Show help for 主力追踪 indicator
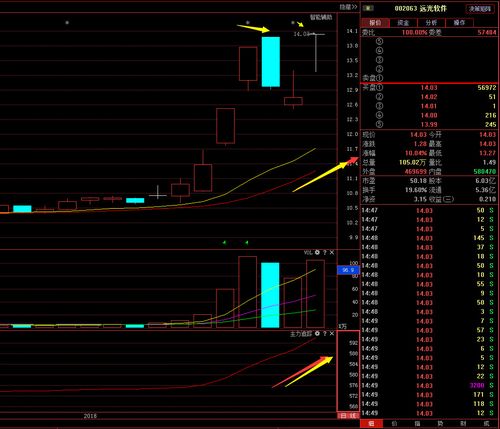Viewport: 500px width, 429px height. 325,333
